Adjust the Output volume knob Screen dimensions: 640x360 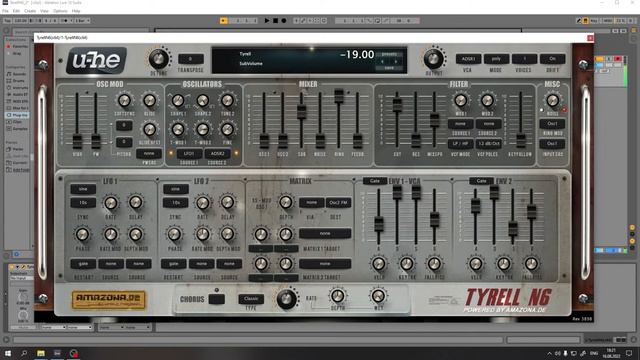433,59
